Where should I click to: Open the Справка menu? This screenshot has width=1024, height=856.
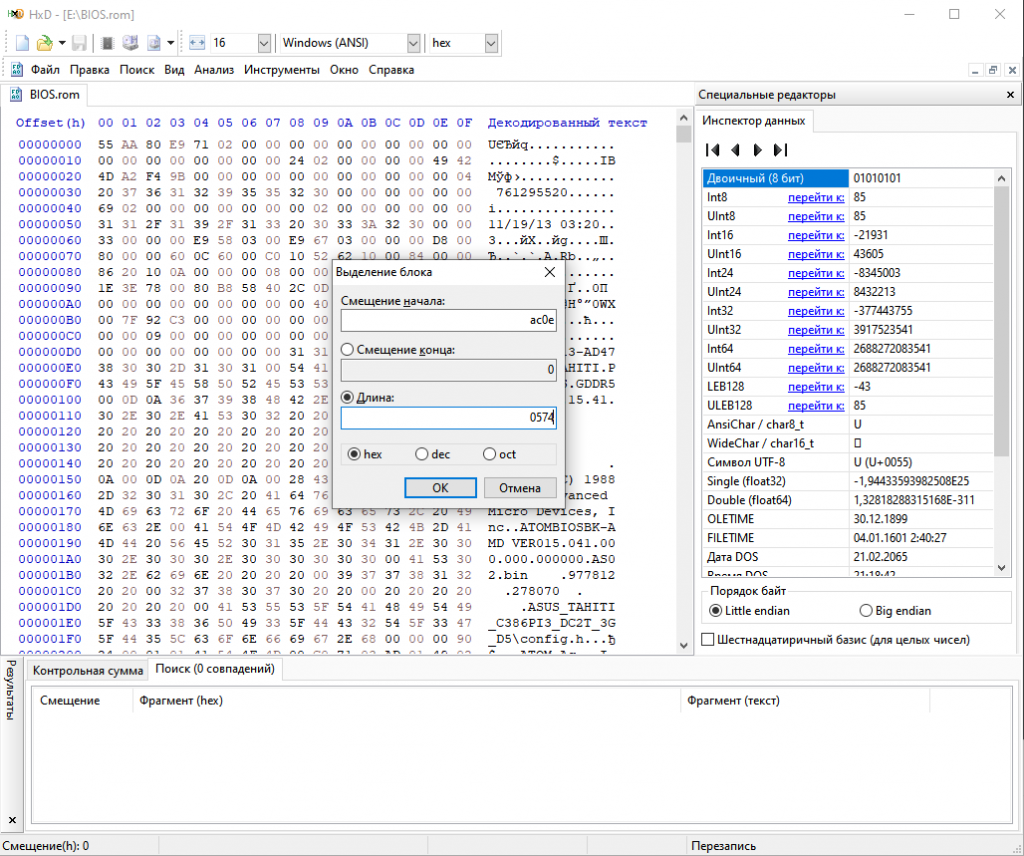tap(391, 70)
